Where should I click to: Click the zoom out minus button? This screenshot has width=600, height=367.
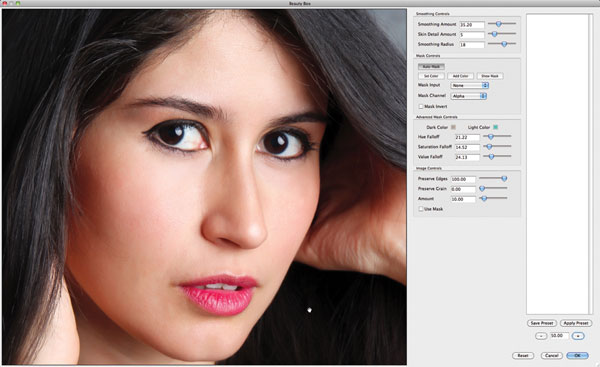click(x=541, y=336)
